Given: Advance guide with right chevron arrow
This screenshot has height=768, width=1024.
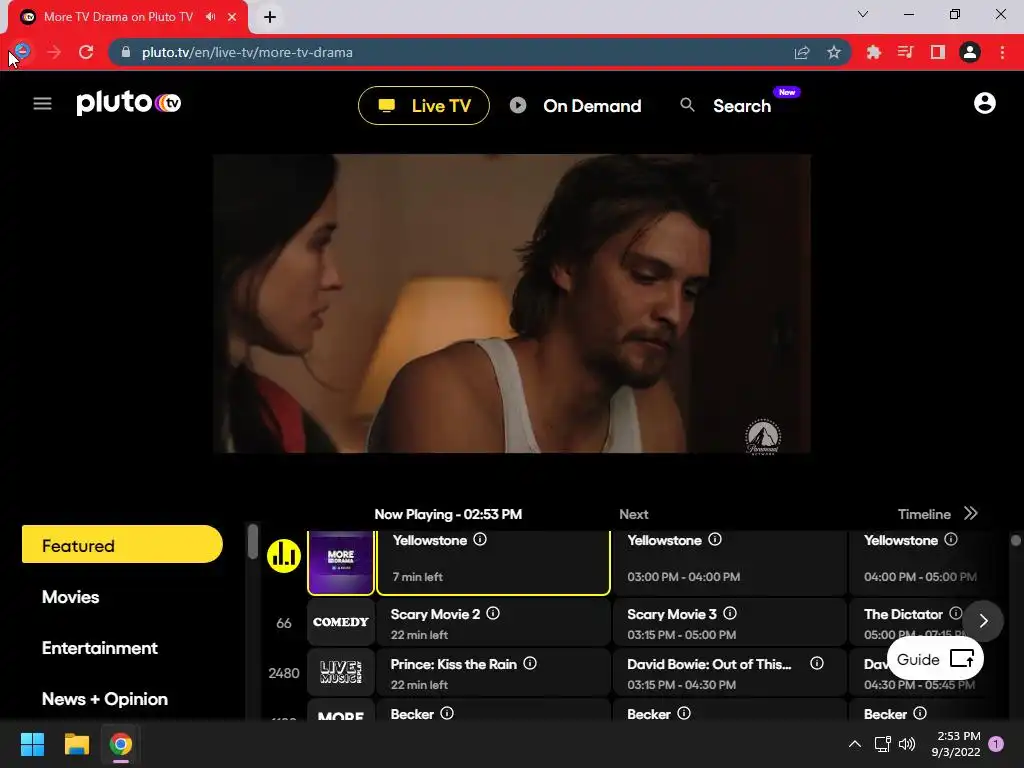Looking at the screenshot, I should coord(984,621).
